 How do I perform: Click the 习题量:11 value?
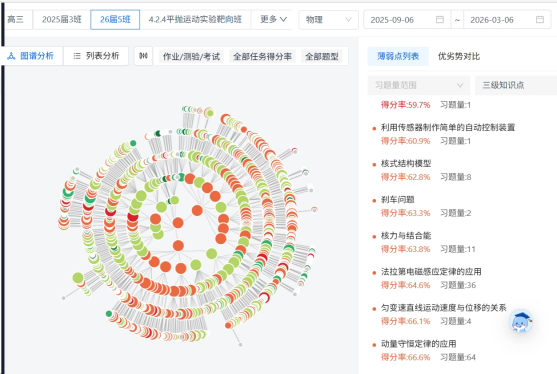pos(458,249)
